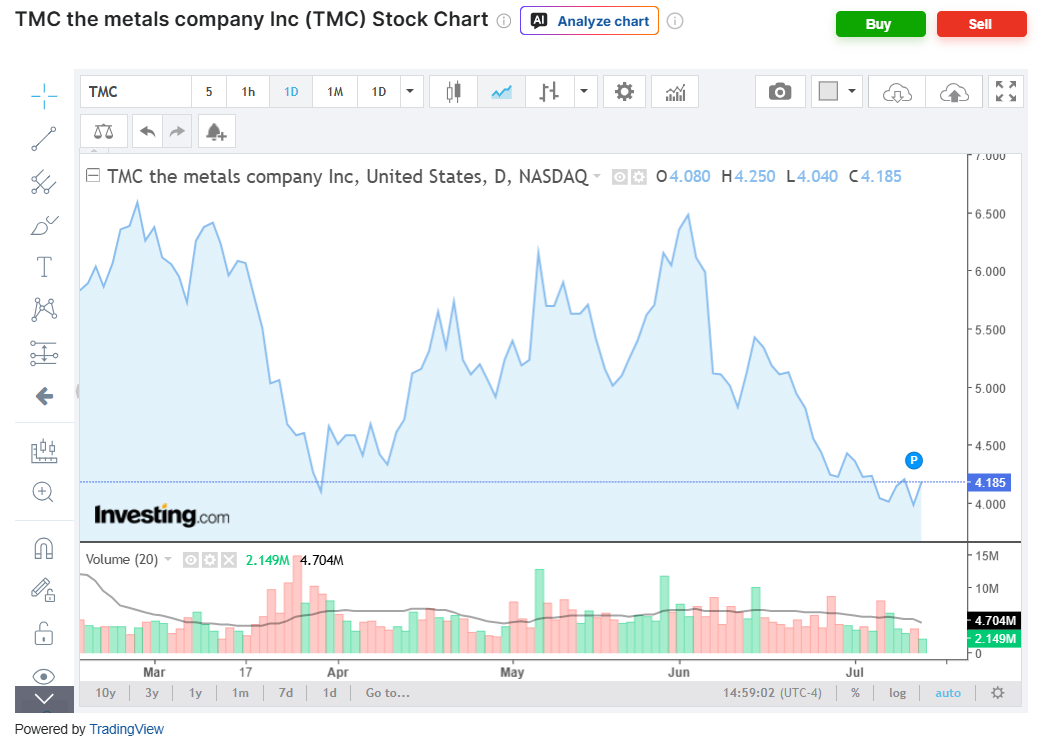Click the Analyze chart button
The width and height of the screenshot is (1046, 737).
[589, 21]
